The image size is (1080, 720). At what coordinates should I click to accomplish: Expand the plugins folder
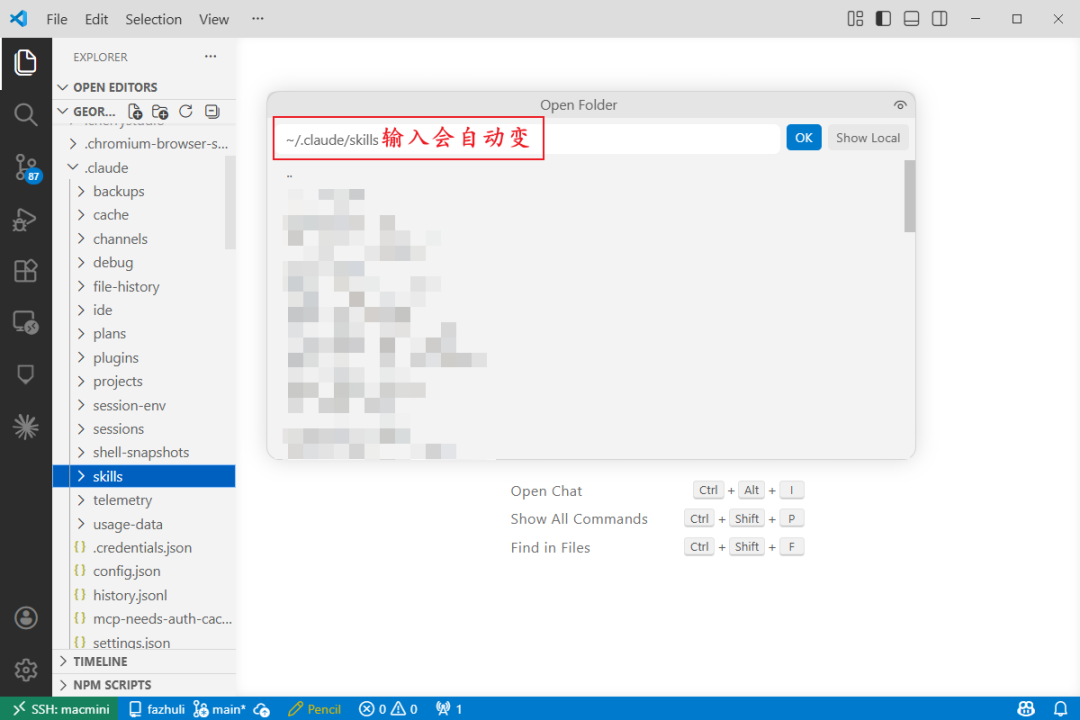point(144,358)
